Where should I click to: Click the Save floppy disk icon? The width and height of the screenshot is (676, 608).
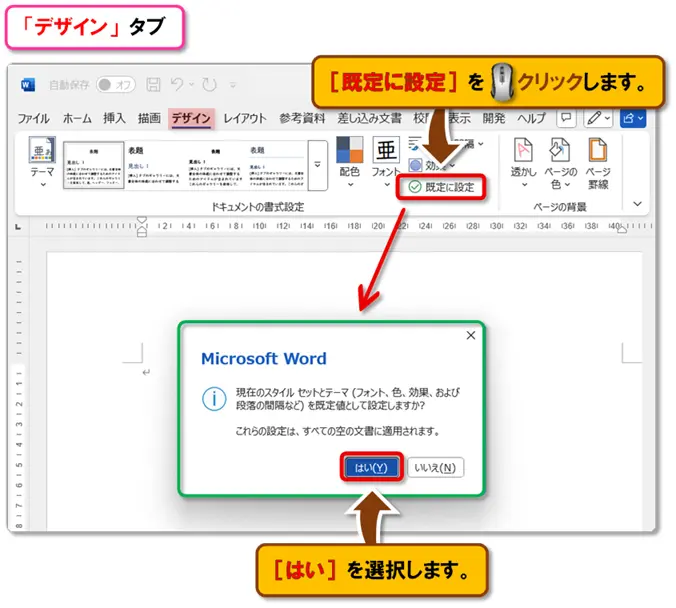tap(153, 84)
